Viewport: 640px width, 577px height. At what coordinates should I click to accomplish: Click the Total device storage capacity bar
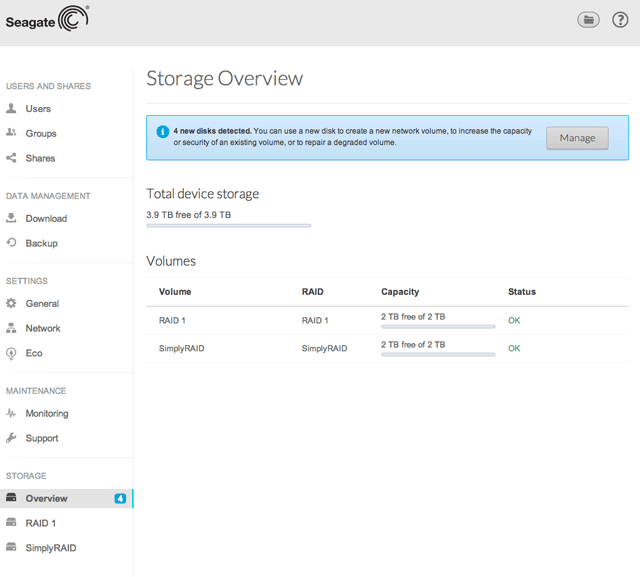pyautogui.click(x=229, y=226)
